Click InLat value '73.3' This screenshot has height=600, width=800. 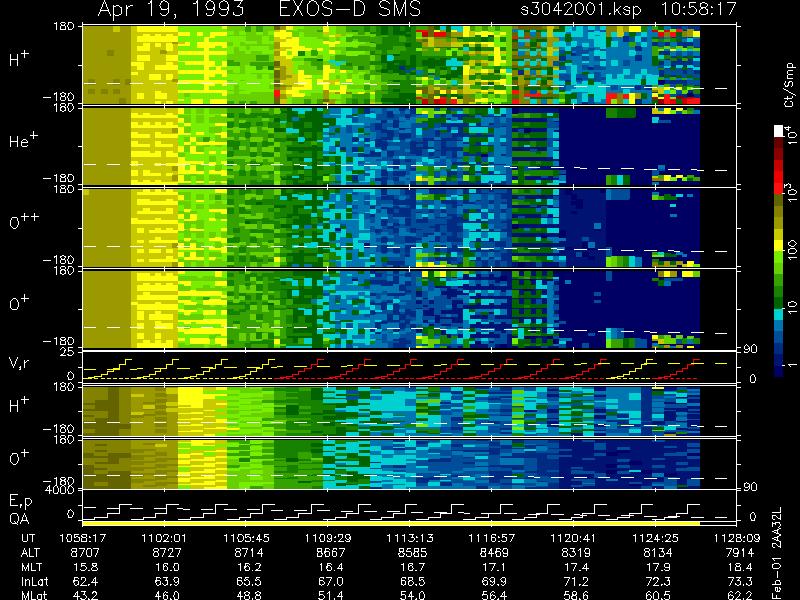[739, 581]
